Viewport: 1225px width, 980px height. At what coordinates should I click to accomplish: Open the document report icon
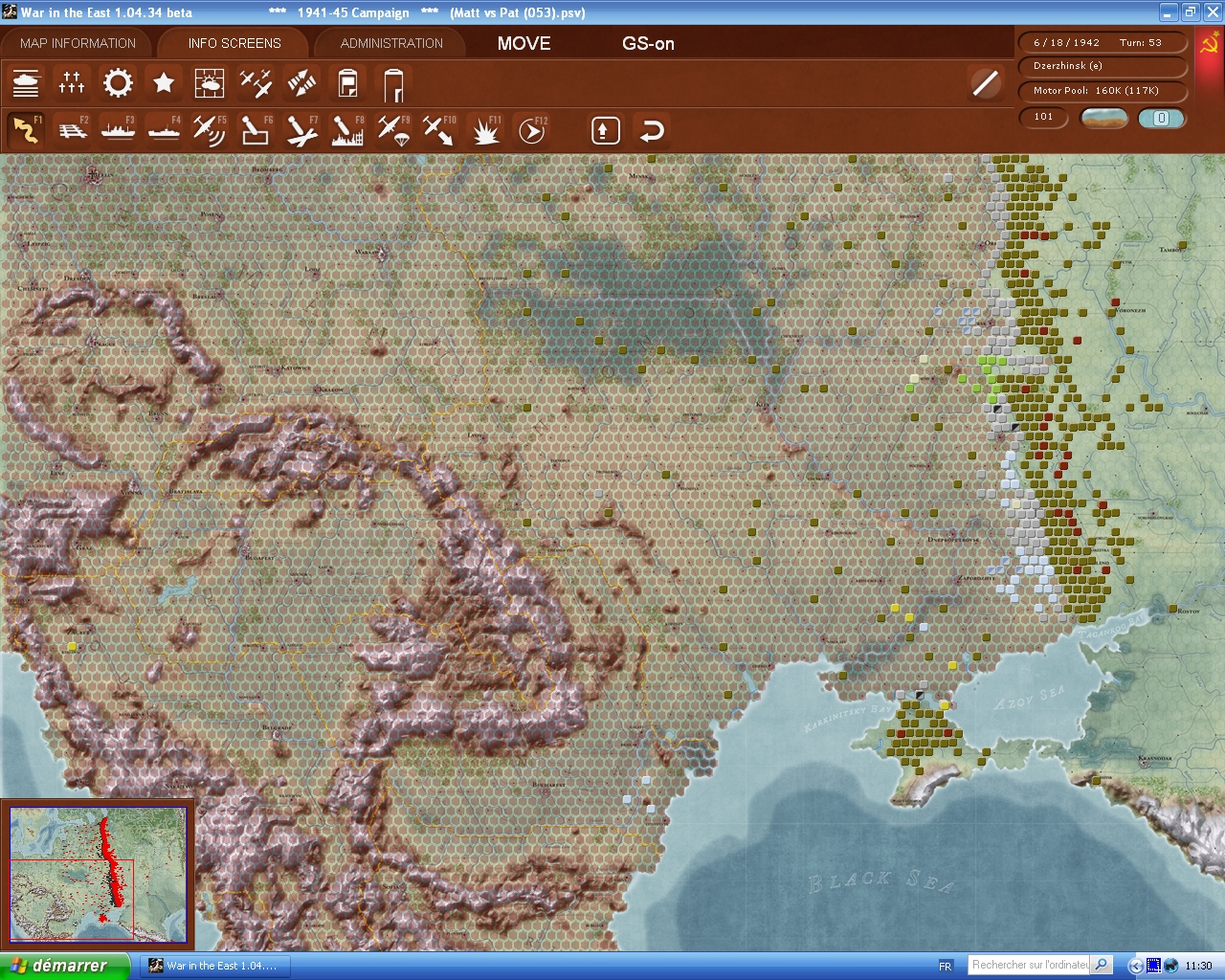(347, 83)
